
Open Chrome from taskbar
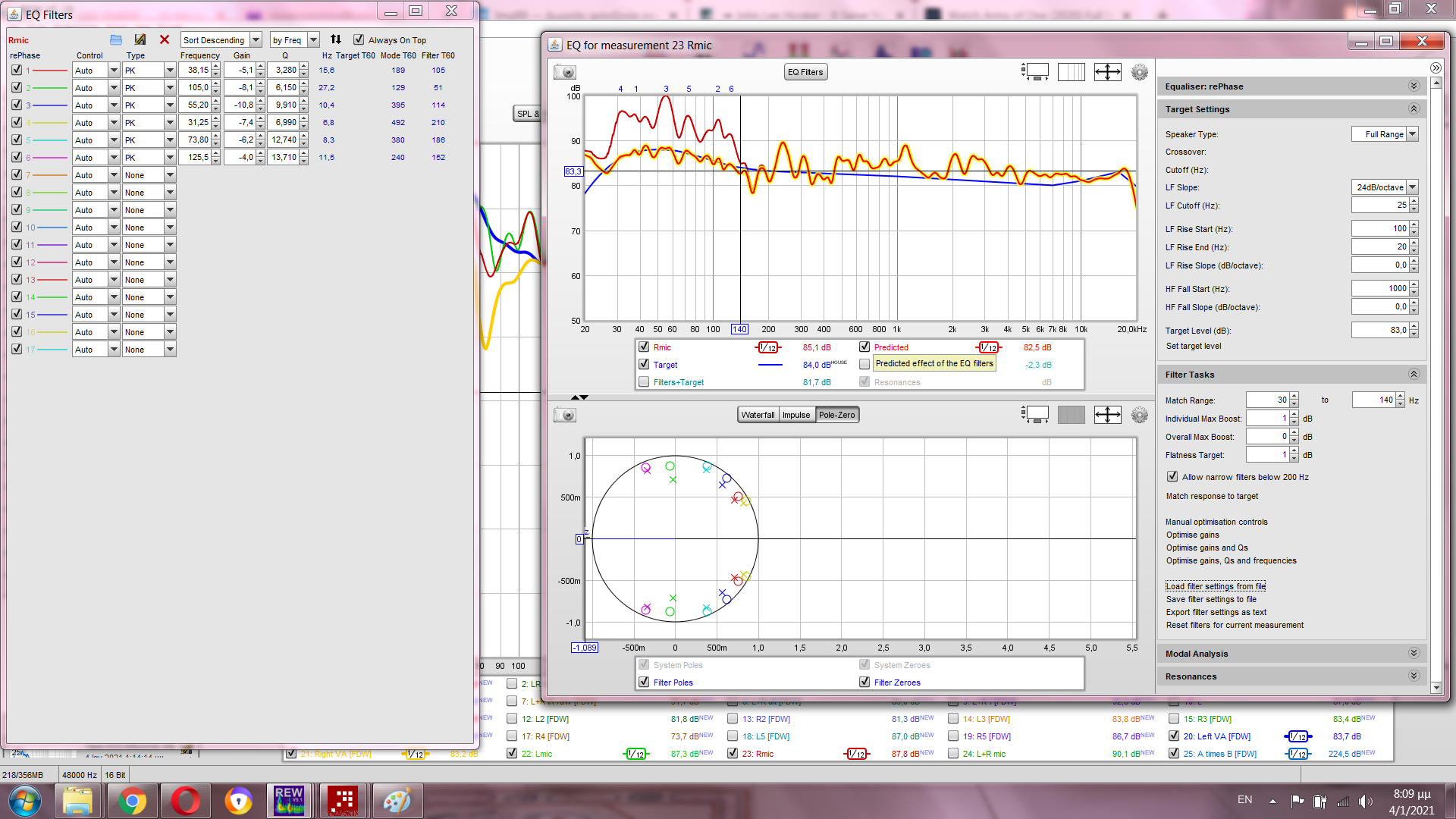[132, 801]
